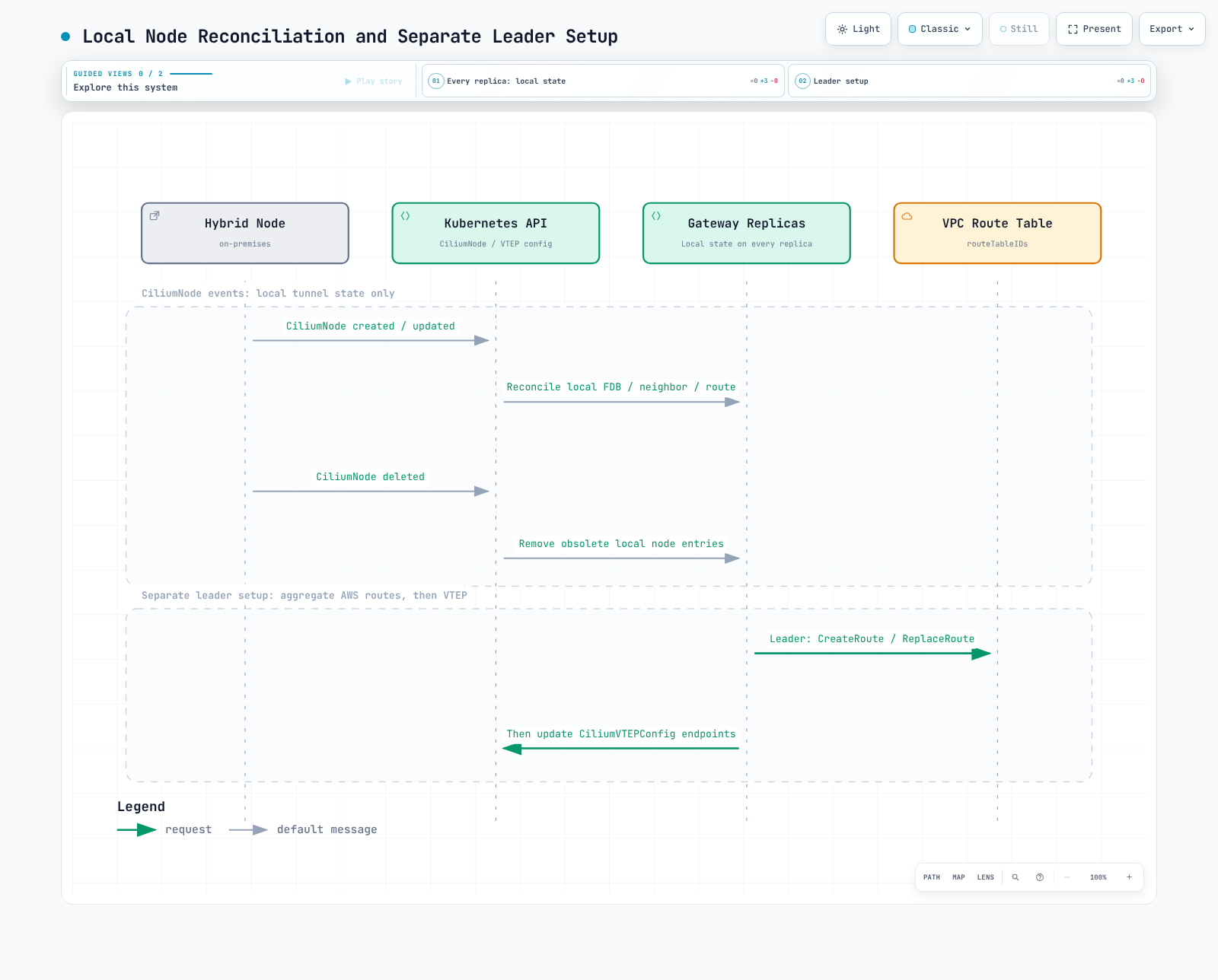
Task: Click 'Leader: CreateRoute / ReplaceRoute' label
Action: (x=872, y=638)
